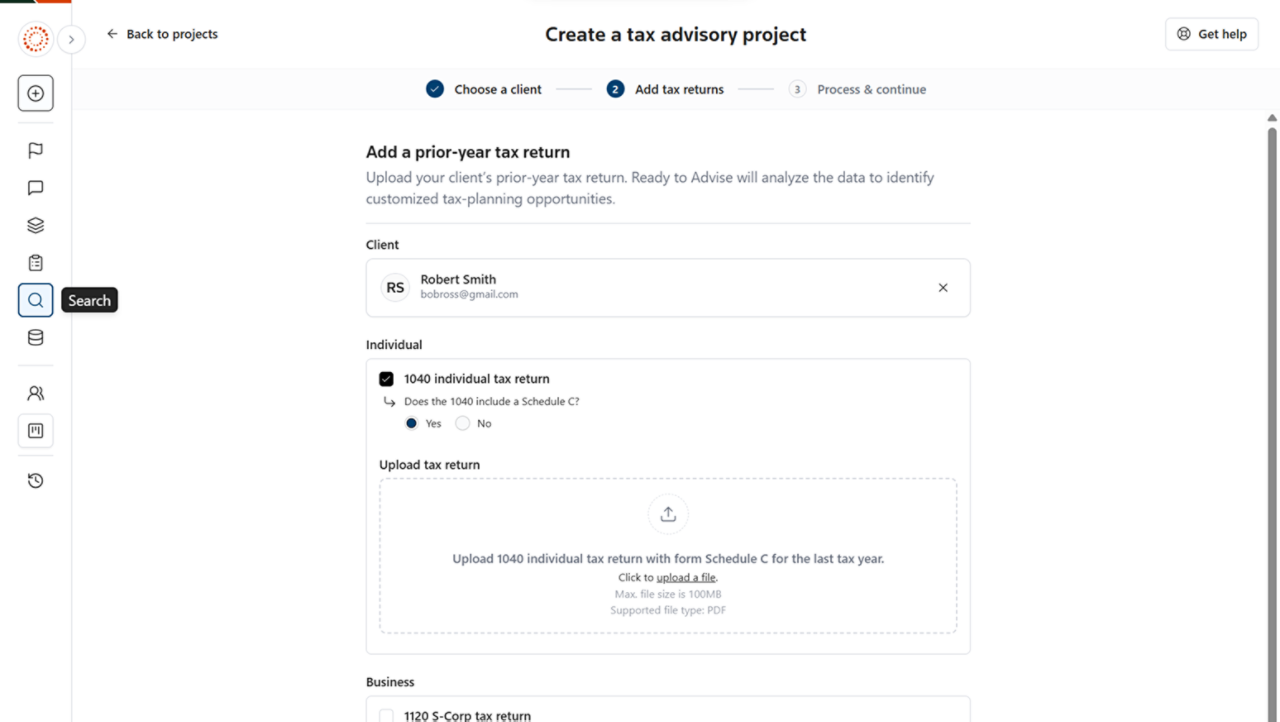
Task: Expand the sidebar with the chevron arrow
Action: (x=71, y=40)
